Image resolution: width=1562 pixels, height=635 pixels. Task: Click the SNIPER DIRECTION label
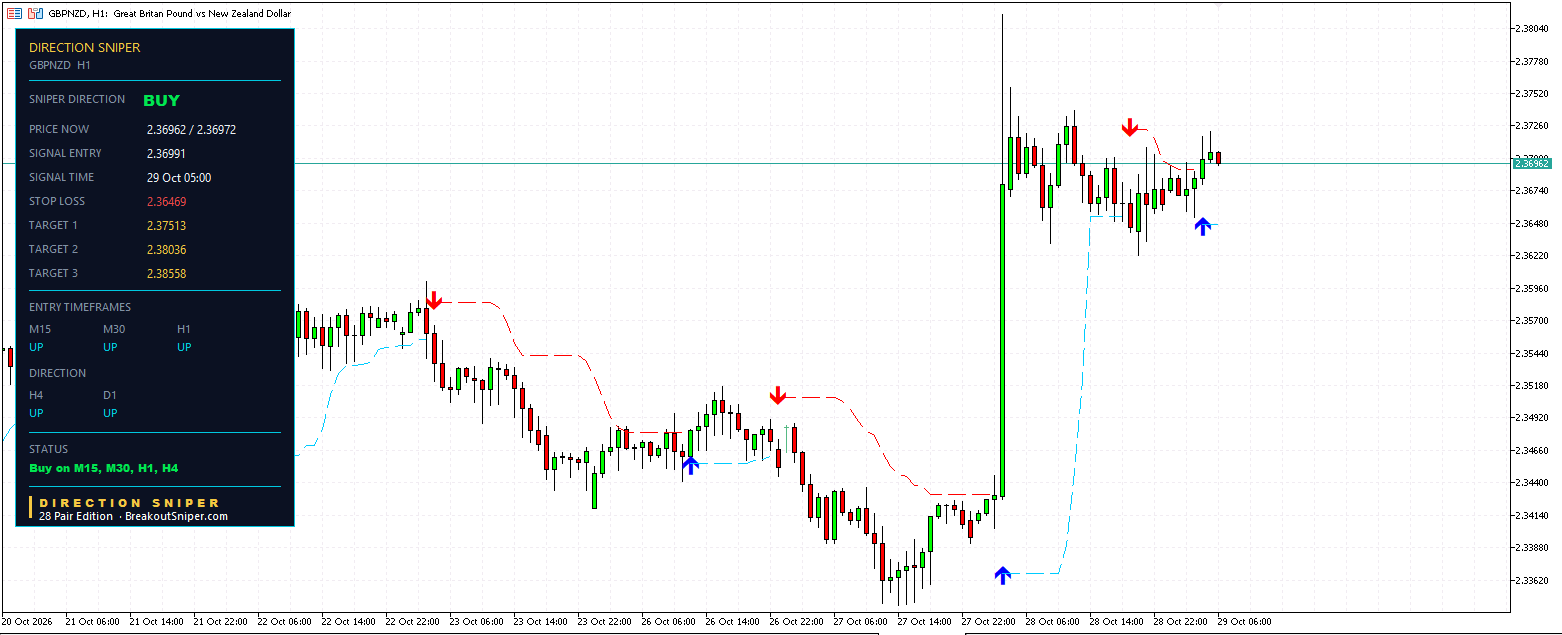click(x=77, y=99)
